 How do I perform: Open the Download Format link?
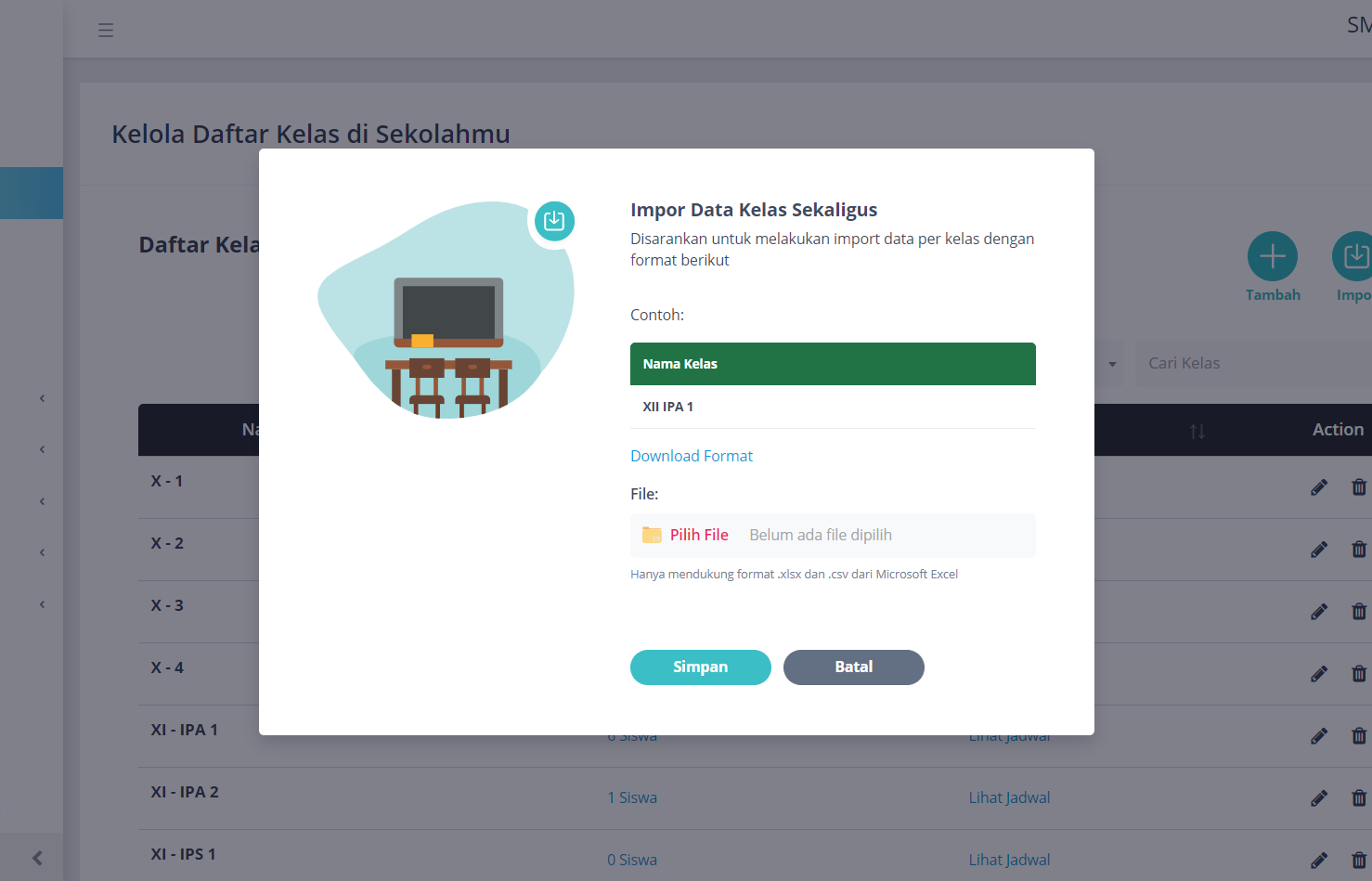692,456
